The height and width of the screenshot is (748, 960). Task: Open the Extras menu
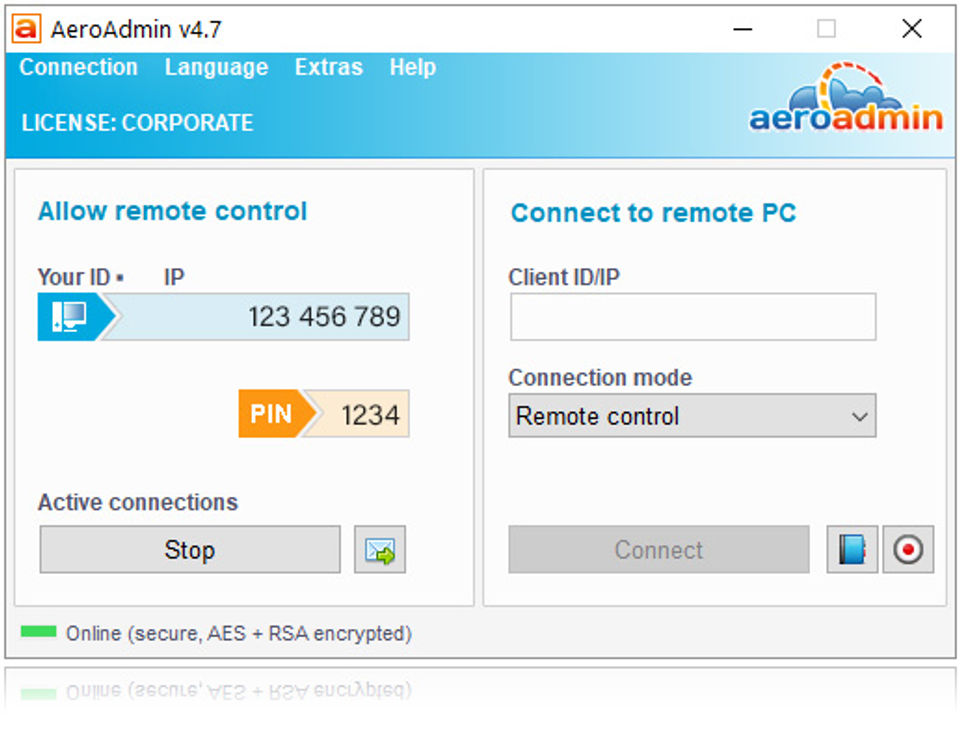point(329,67)
